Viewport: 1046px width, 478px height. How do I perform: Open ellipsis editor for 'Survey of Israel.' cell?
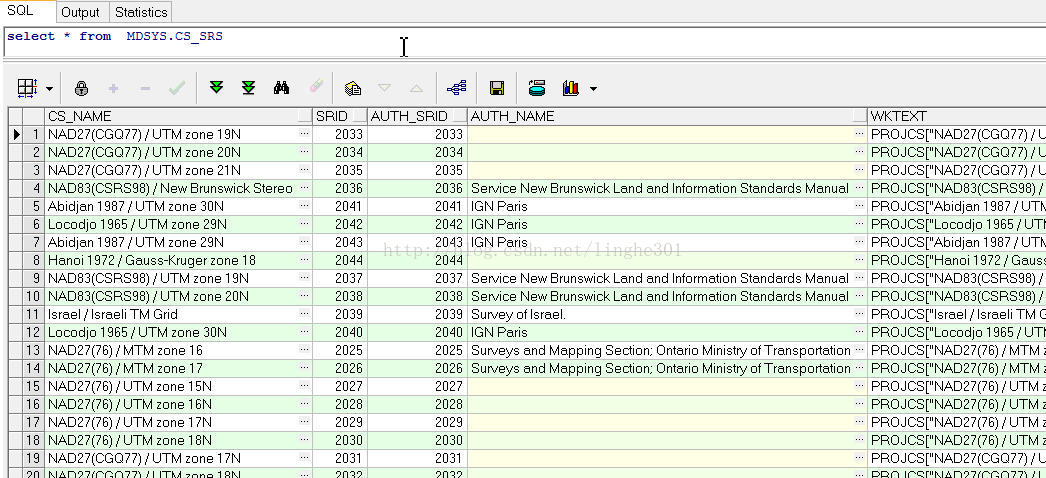point(860,314)
